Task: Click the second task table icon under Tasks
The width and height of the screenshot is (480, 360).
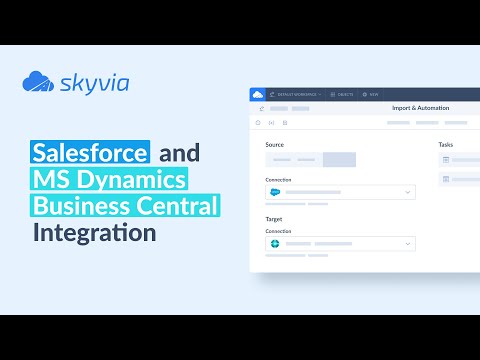Action: (x=446, y=179)
